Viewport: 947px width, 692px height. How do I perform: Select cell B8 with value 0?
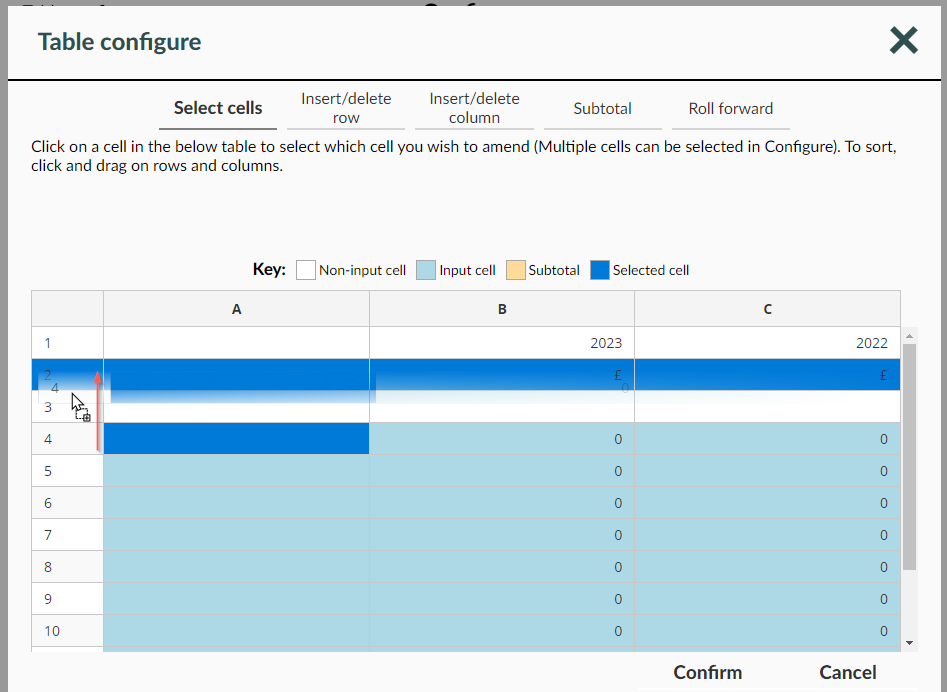pos(502,567)
